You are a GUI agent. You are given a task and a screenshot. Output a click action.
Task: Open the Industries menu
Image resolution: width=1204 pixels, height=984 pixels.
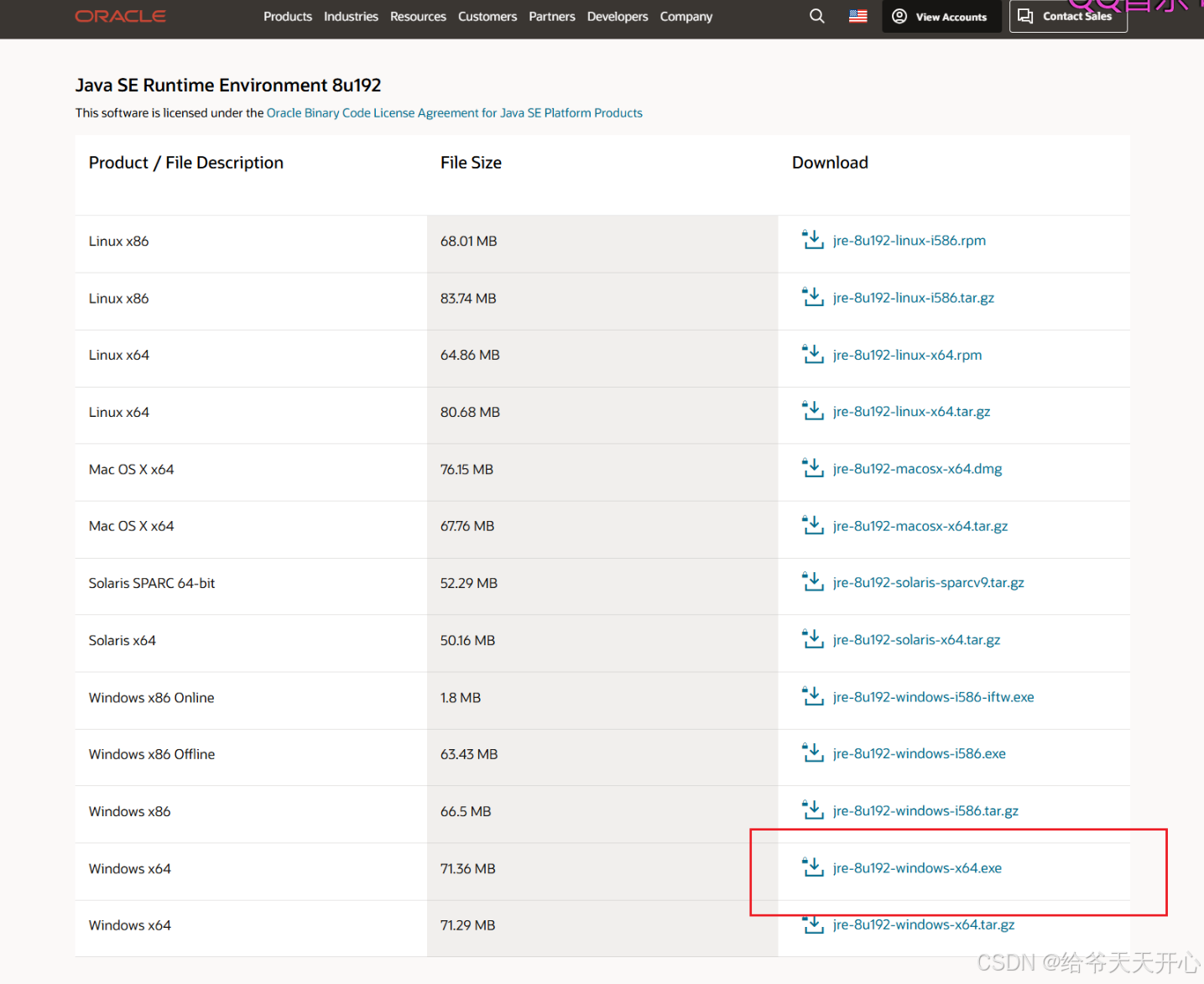tap(351, 16)
